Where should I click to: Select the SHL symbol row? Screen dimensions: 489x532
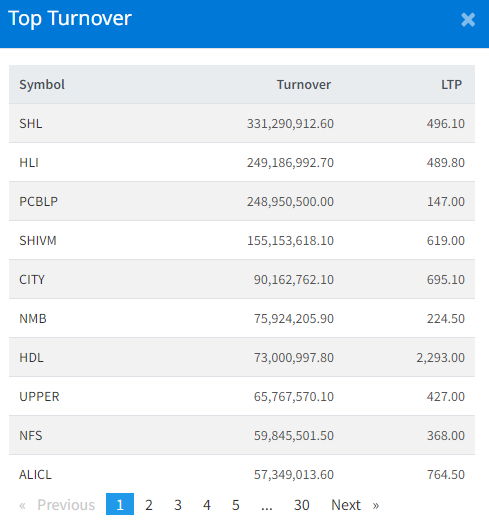(x=242, y=123)
